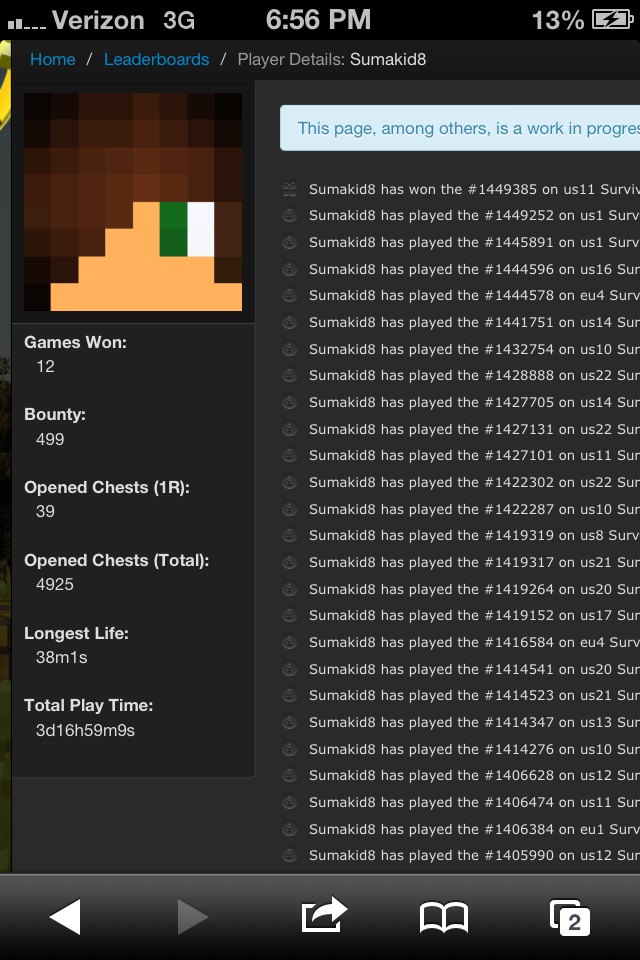
Task: Open the Safari share menu
Action: coord(324,915)
